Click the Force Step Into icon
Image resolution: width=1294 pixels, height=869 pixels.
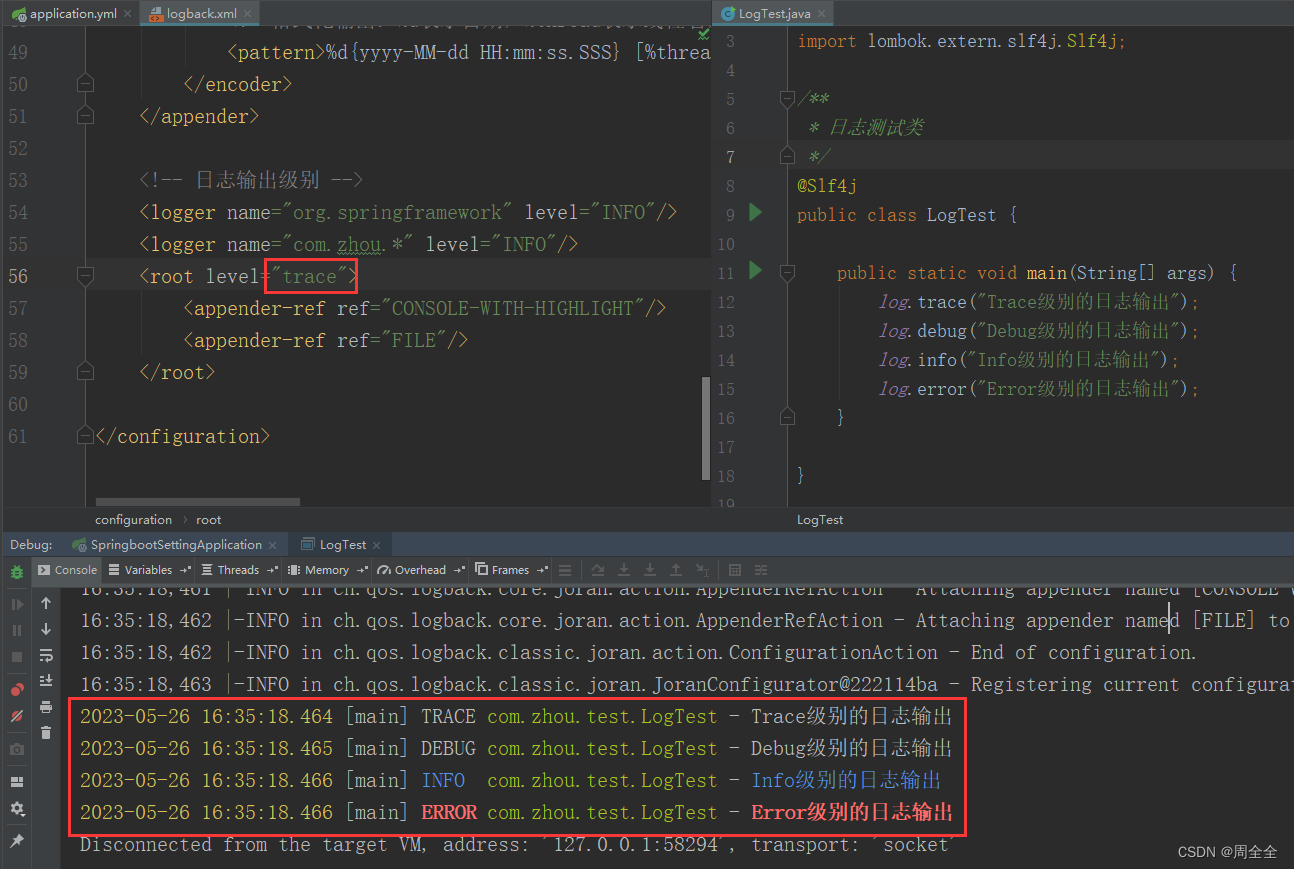[650, 570]
